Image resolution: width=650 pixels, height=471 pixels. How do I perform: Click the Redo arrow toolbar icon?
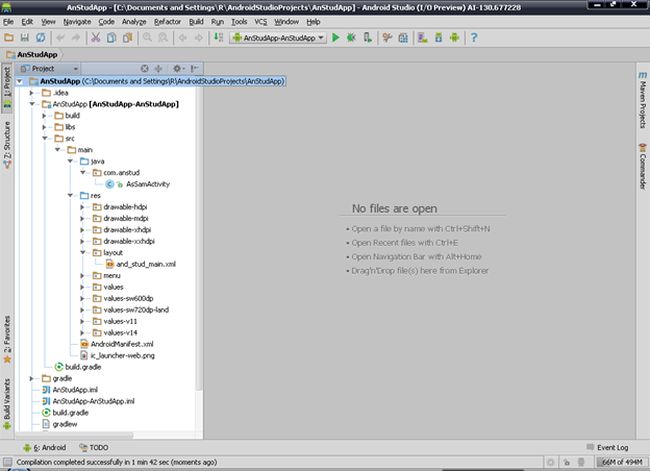[76, 38]
